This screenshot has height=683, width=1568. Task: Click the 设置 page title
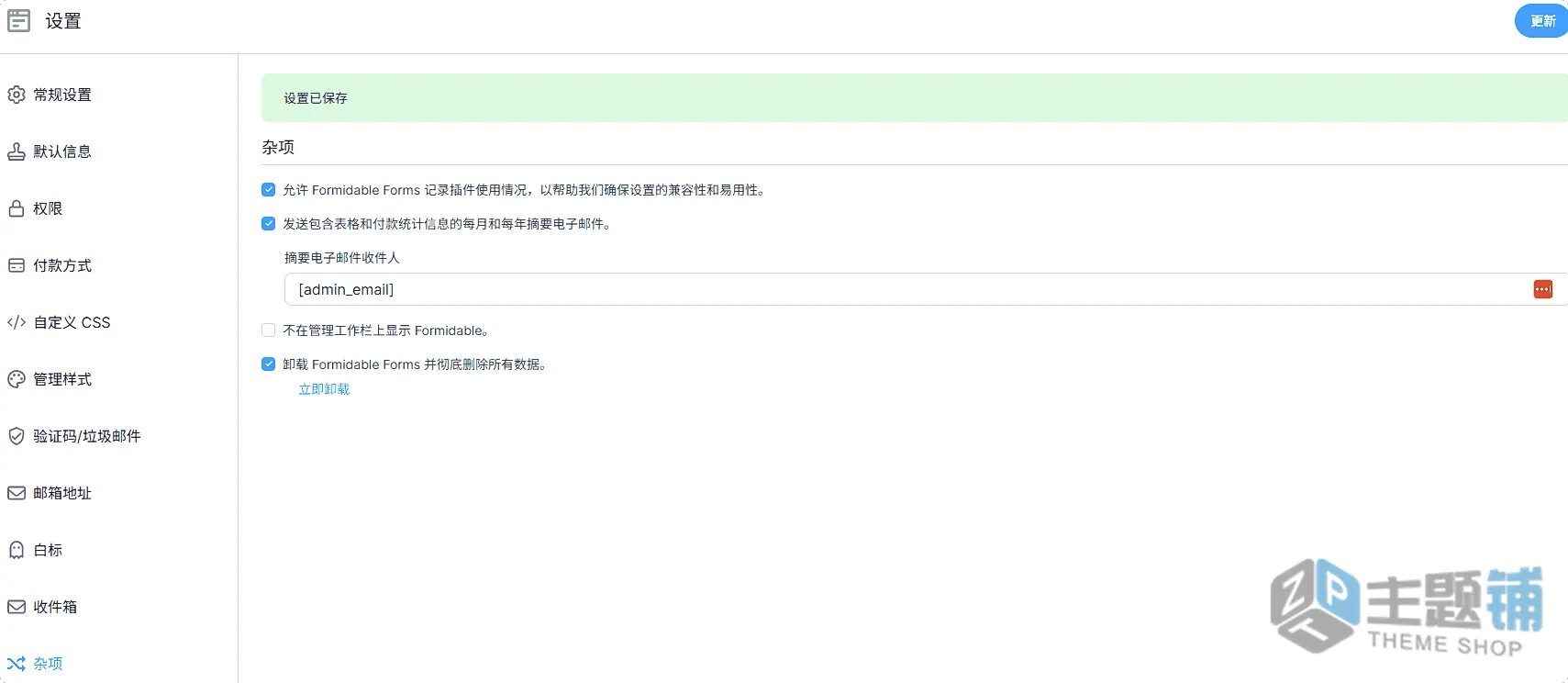point(63,21)
